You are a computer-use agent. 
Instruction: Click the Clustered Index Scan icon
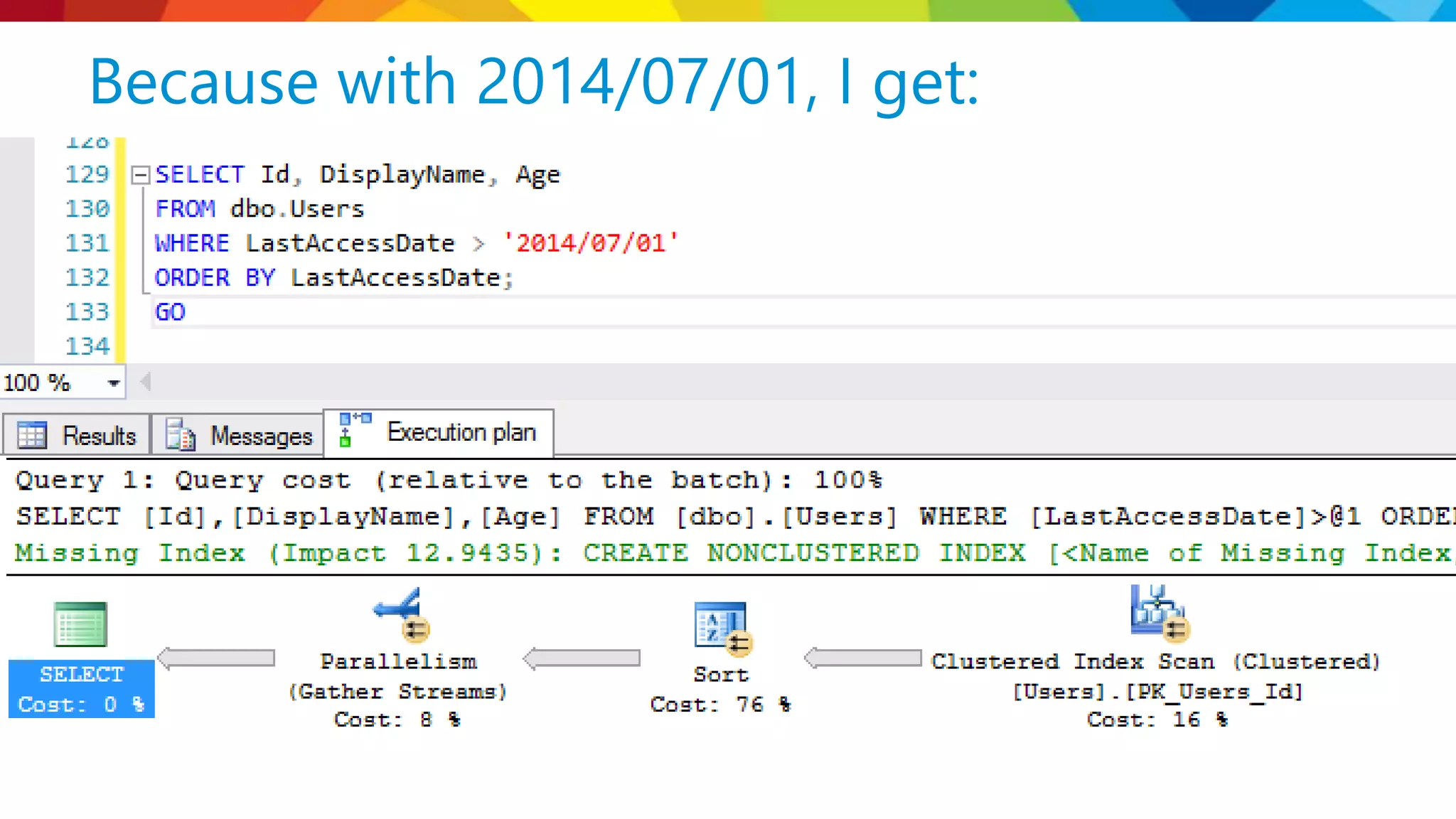pos(1158,611)
